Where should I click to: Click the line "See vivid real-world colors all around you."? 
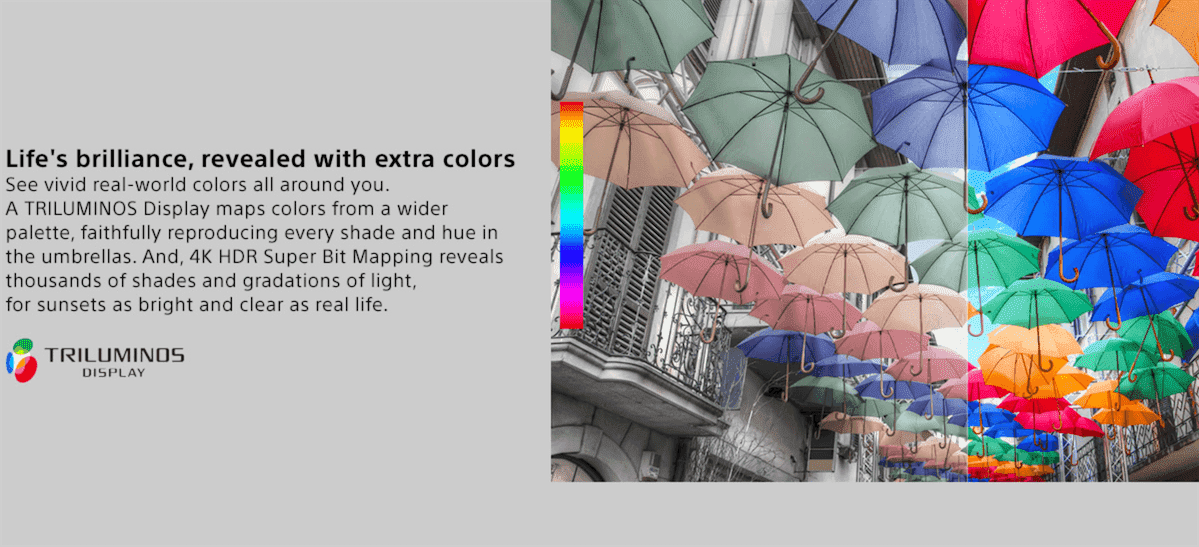pos(198,185)
